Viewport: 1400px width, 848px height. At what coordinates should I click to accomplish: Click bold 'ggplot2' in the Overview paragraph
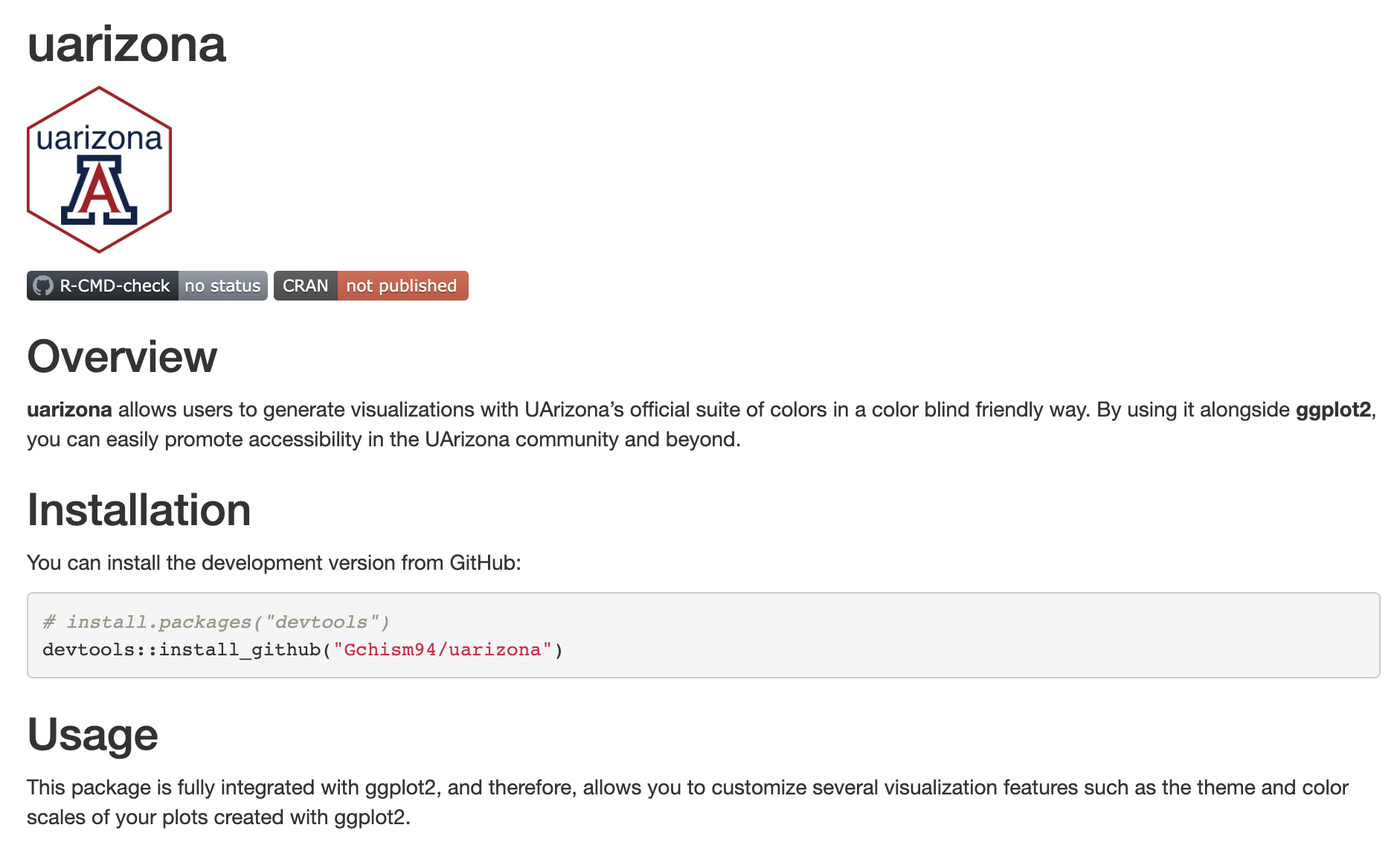(x=1333, y=410)
